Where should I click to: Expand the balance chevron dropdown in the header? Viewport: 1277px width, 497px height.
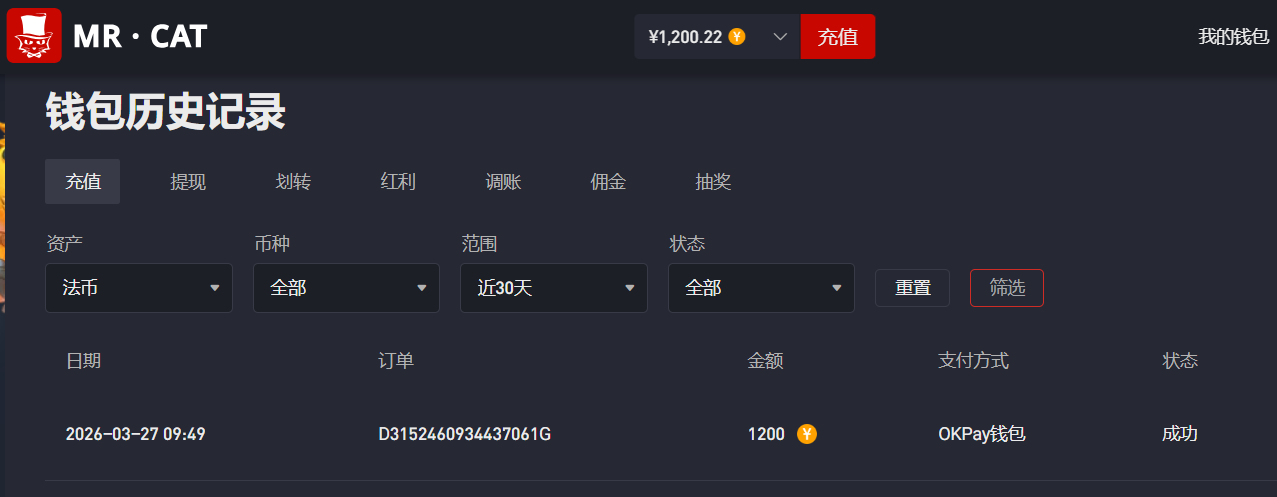(x=781, y=37)
